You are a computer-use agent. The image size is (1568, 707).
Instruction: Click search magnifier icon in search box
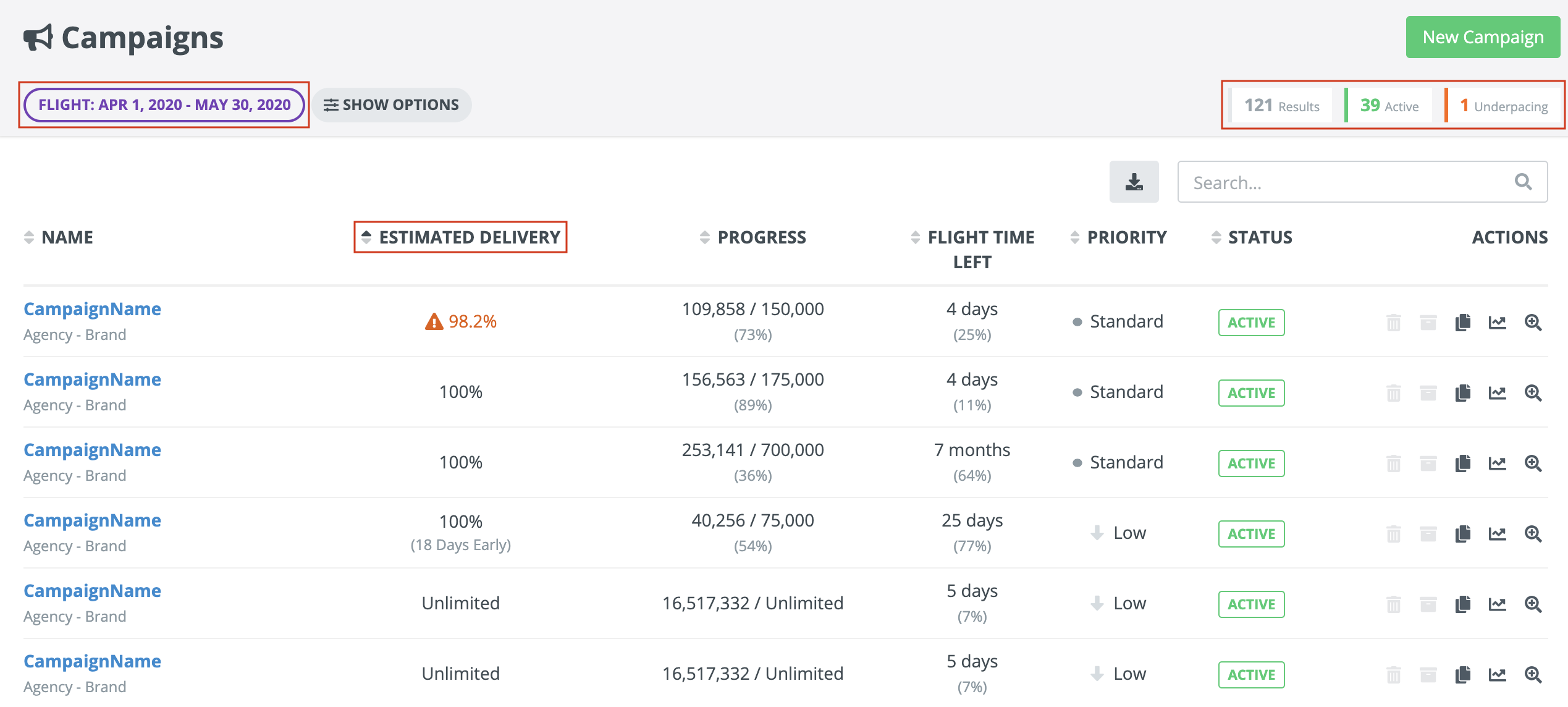click(1523, 182)
